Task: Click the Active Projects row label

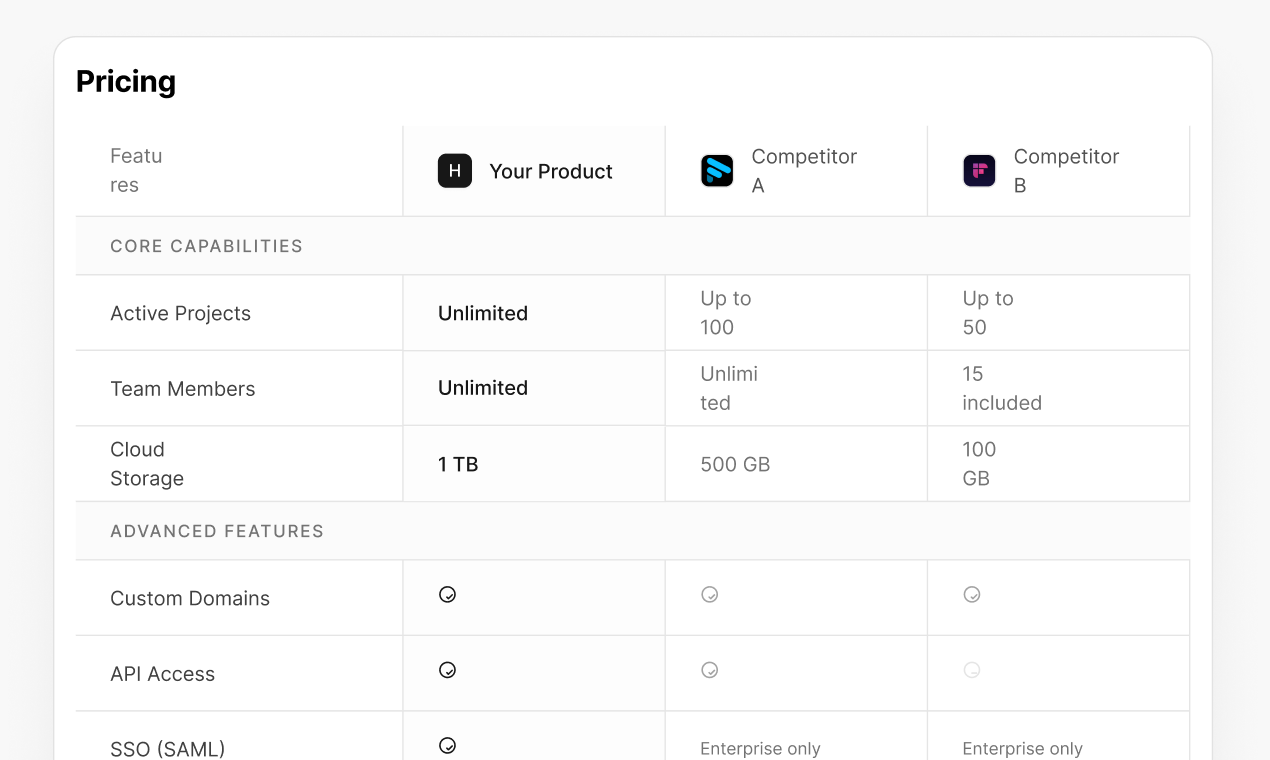Action: [x=180, y=313]
